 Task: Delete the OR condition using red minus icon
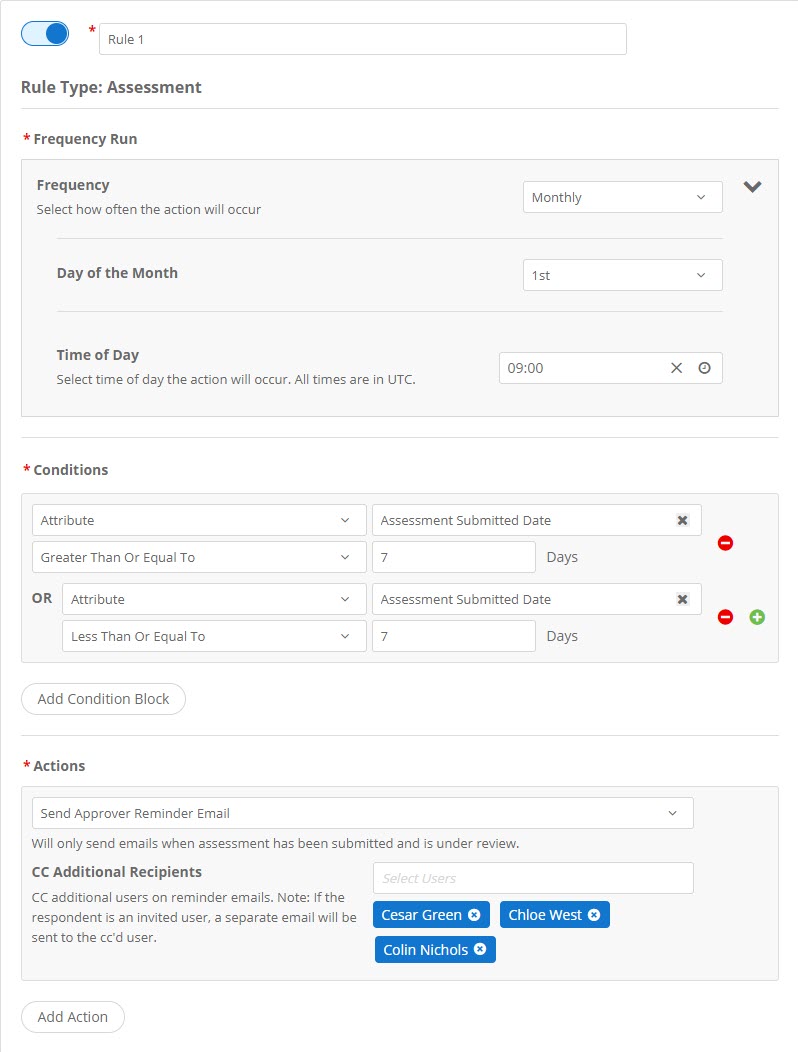725,617
